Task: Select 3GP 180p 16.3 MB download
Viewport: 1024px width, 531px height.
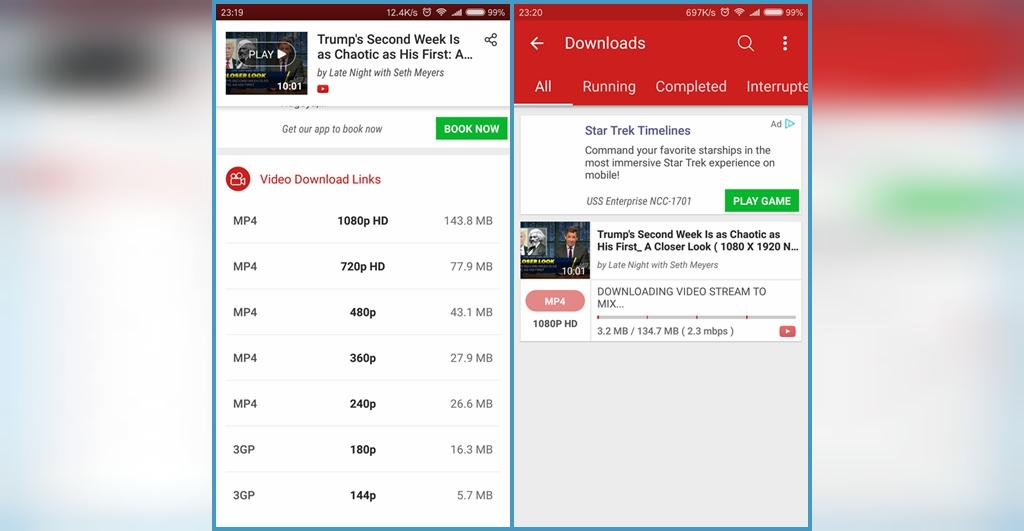Action: [362, 449]
